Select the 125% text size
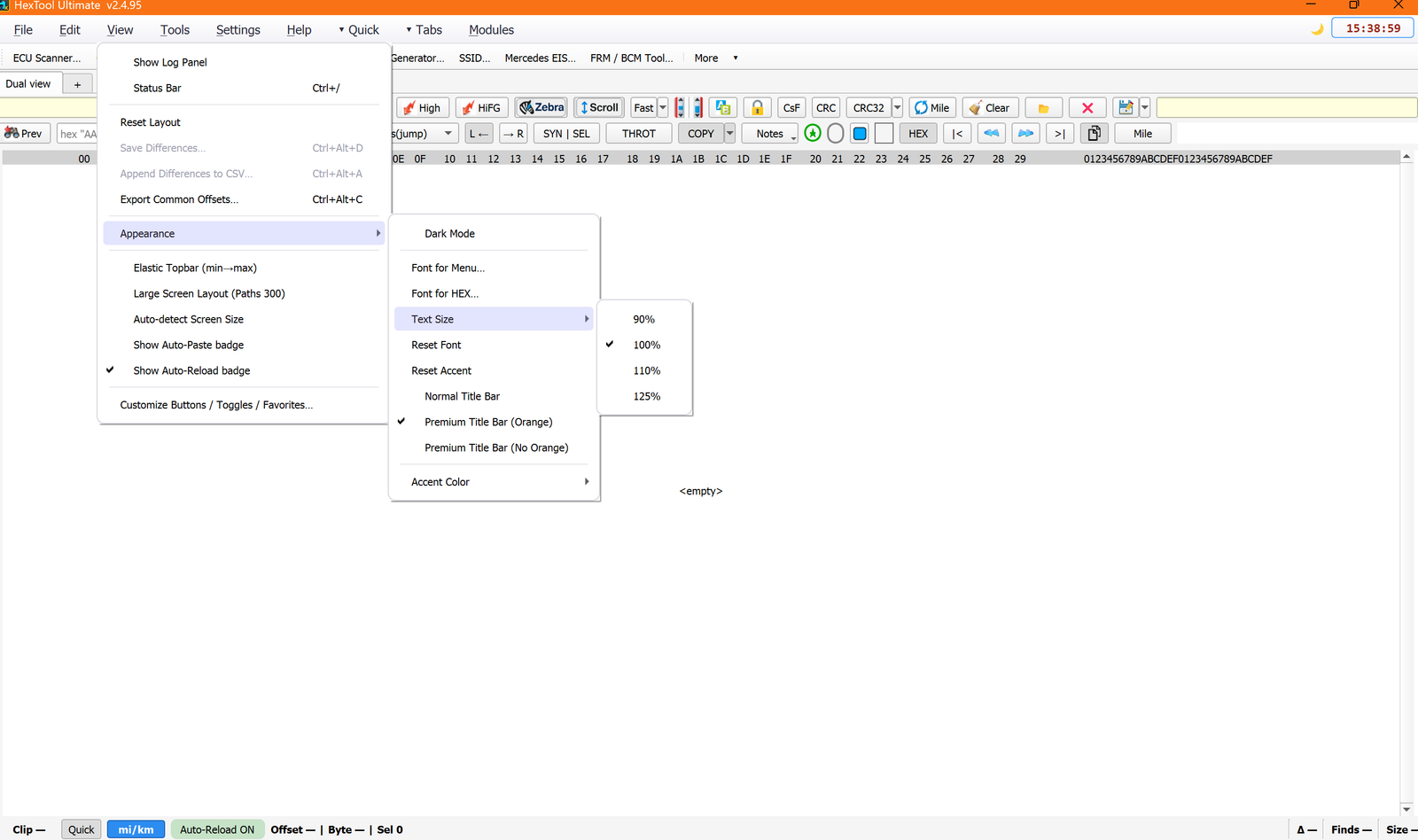The width and height of the screenshot is (1418, 840). click(x=646, y=396)
